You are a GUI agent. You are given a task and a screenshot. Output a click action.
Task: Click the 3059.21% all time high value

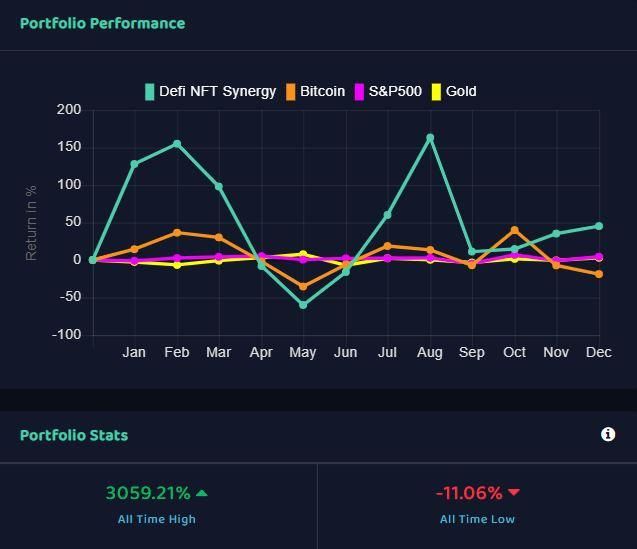click(x=148, y=493)
